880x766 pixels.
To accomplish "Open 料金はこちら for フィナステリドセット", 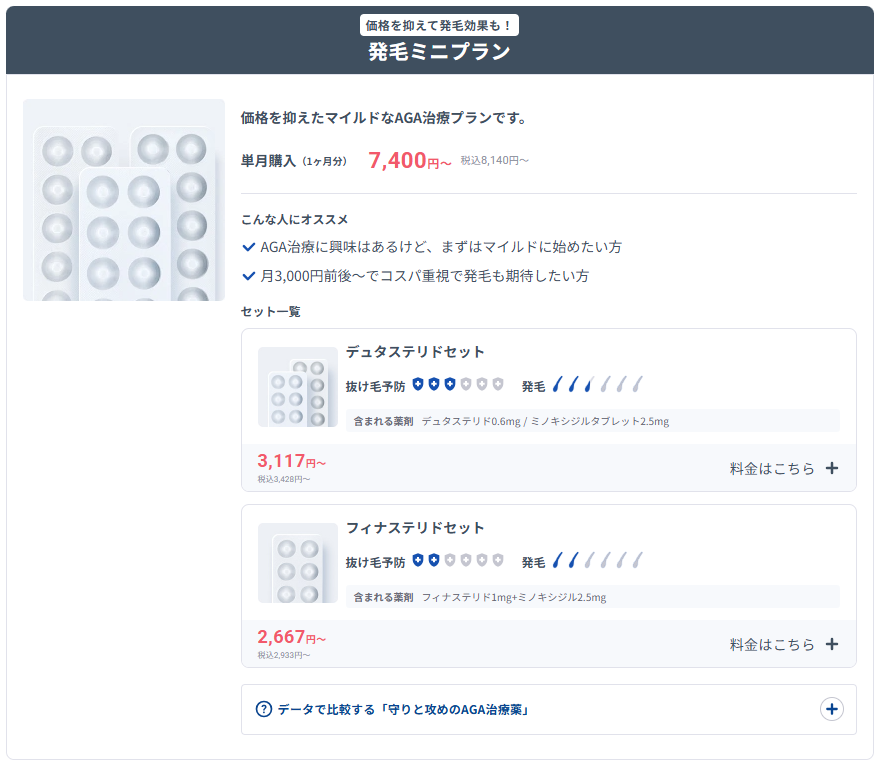I will [x=772, y=644].
